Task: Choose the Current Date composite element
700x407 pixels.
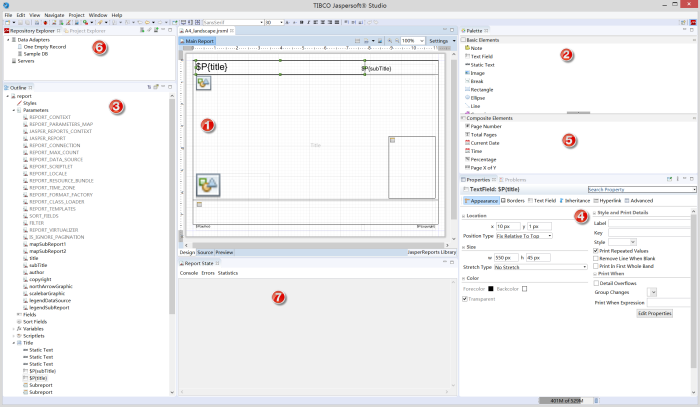Action: pyautogui.click(x=486, y=142)
